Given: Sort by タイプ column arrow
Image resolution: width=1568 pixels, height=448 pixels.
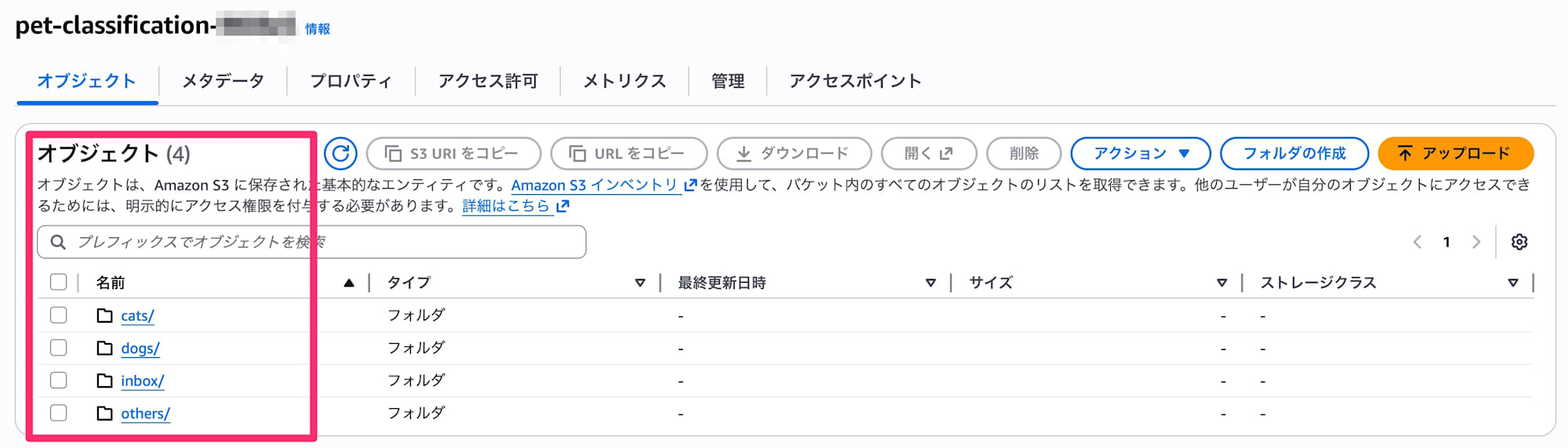Looking at the screenshot, I should (640, 283).
